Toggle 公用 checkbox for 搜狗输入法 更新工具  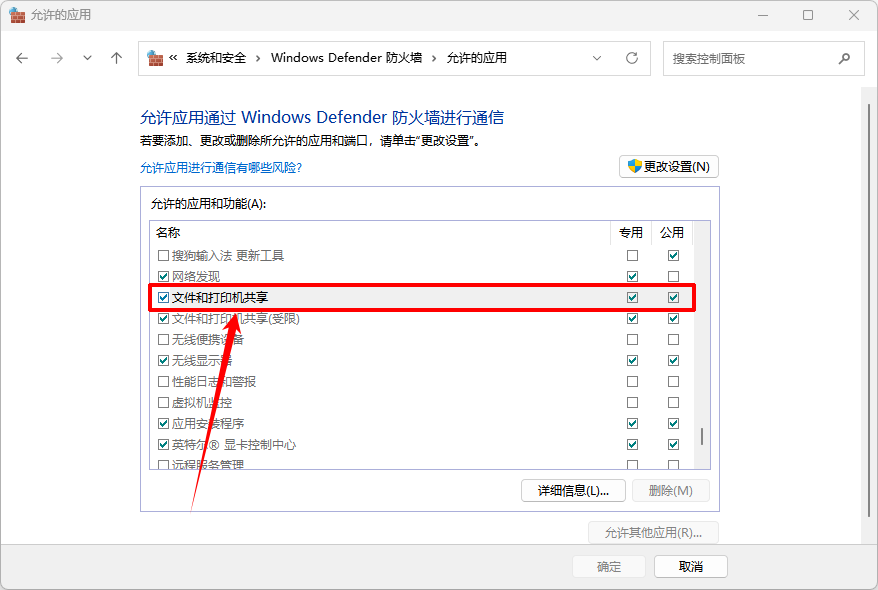[673, 256]
